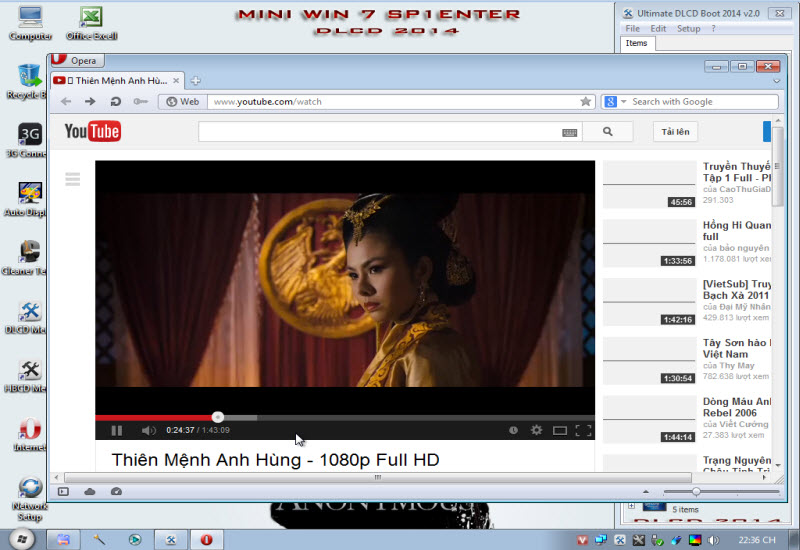Image resolution: width=800 pixels, height=550 pixels.
Task: Focus the YouTube search field
Action: click(x=380, y=132)
